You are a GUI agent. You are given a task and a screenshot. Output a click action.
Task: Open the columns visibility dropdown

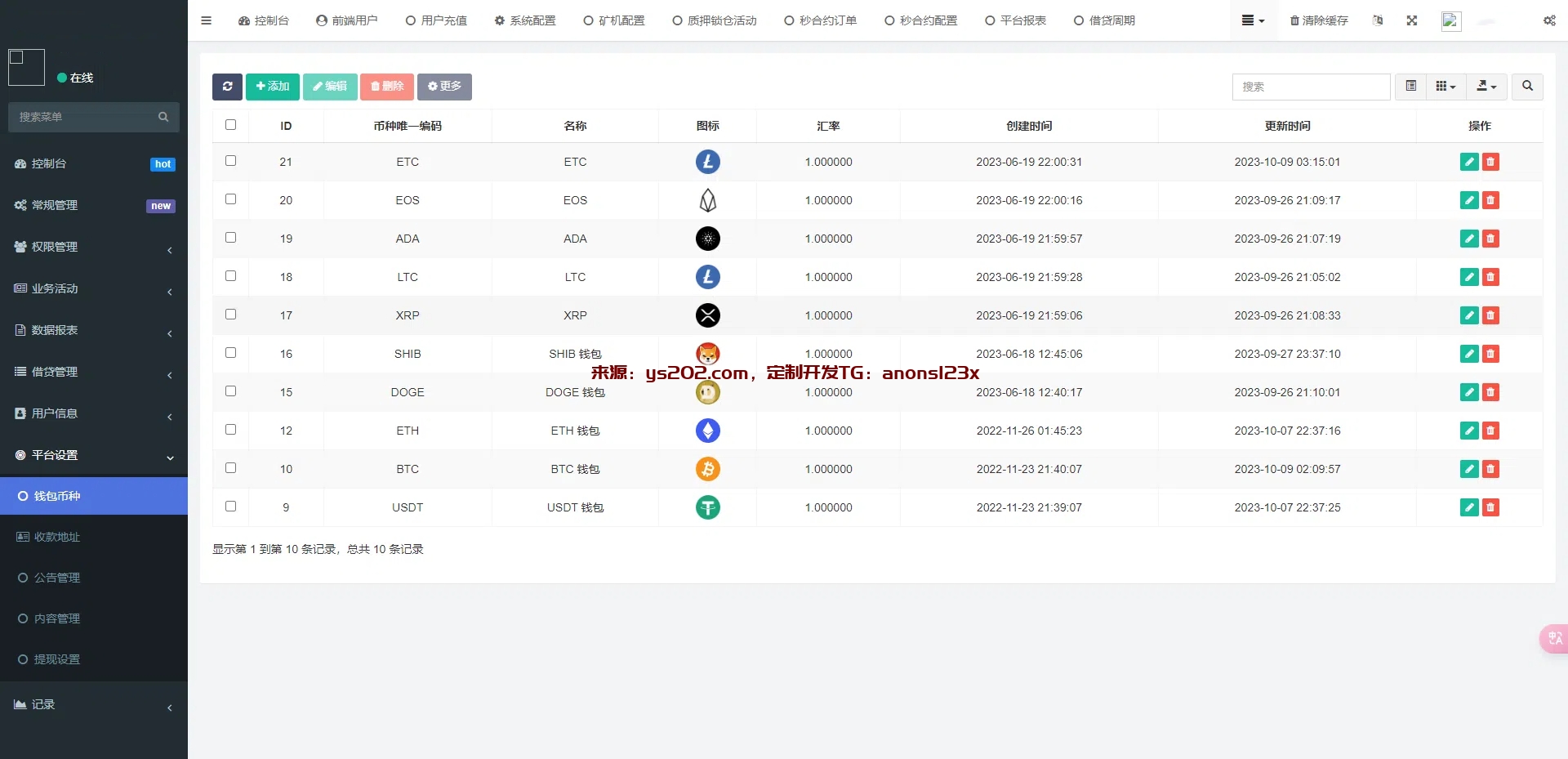[1445, 87]
